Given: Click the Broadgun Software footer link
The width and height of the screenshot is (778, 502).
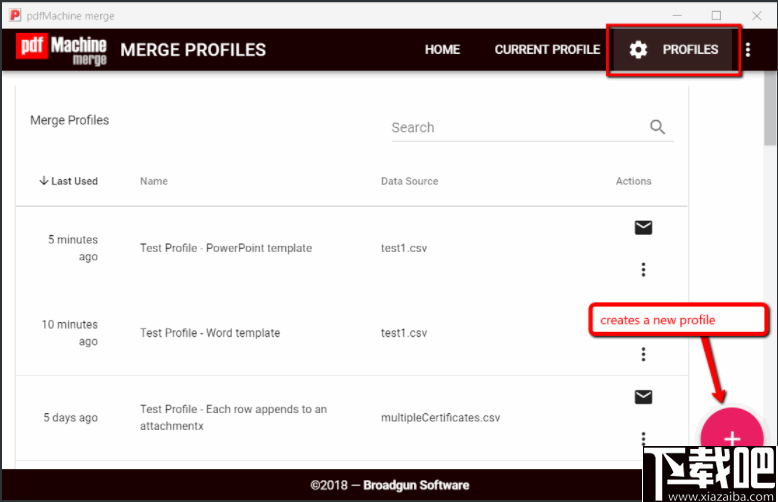Looking at the screenshot, I should [416, 485].
